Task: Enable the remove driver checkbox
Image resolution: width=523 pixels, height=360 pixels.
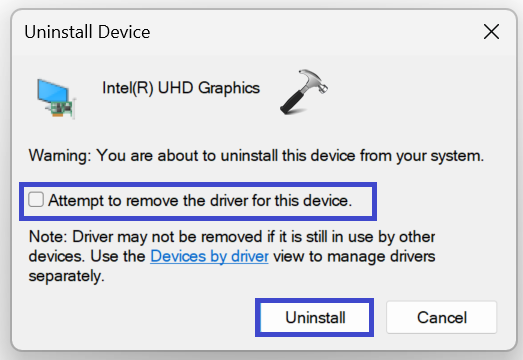Action: [36, 200]
